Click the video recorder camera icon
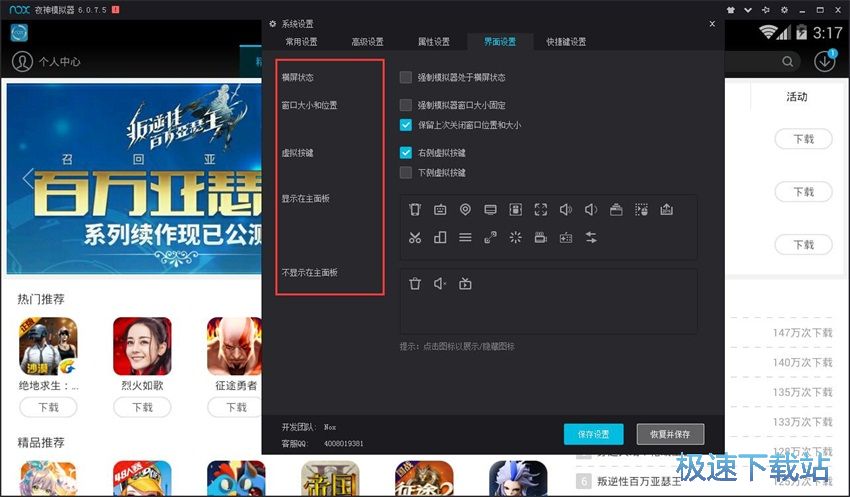This screenshot has height=497, width=850. coord(540,237)
